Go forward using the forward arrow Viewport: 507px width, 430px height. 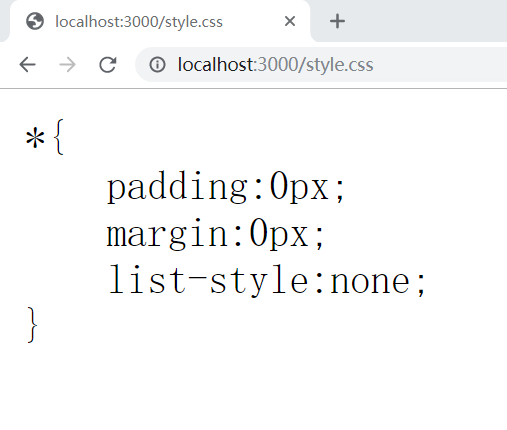point(67,64)
